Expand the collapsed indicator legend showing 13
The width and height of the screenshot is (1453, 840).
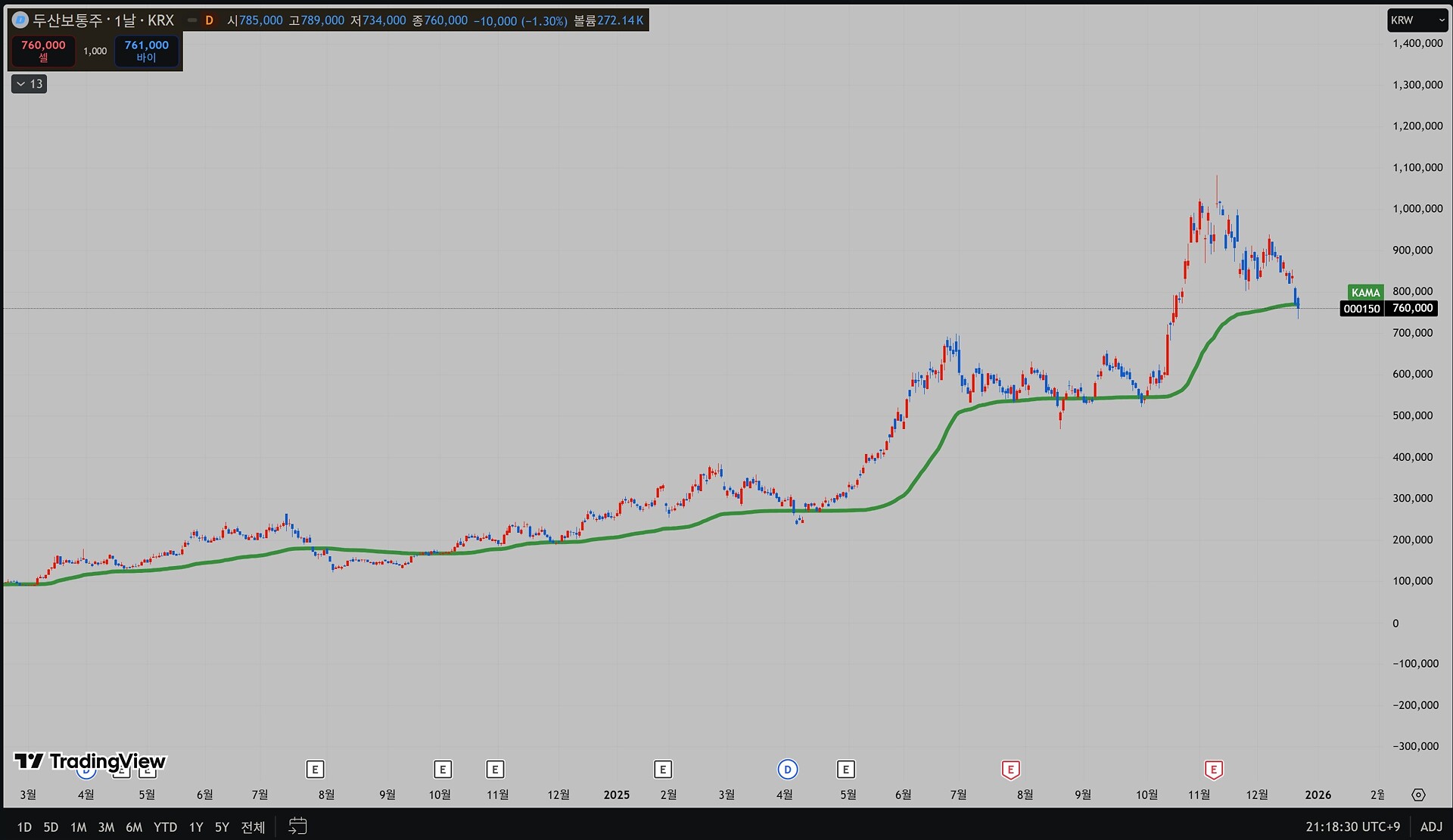(x=30, y=84)
